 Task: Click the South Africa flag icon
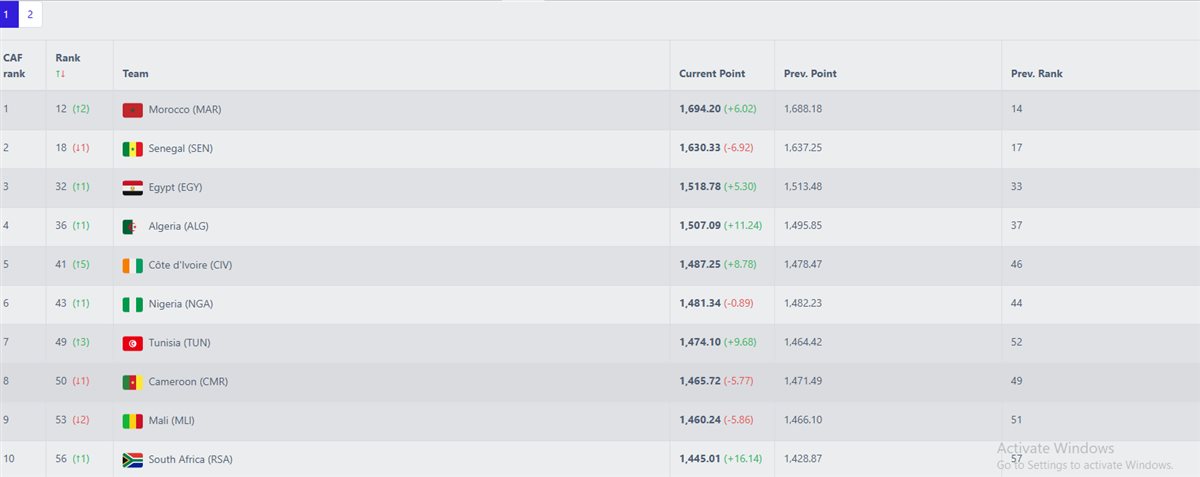(x=132, y=460)
